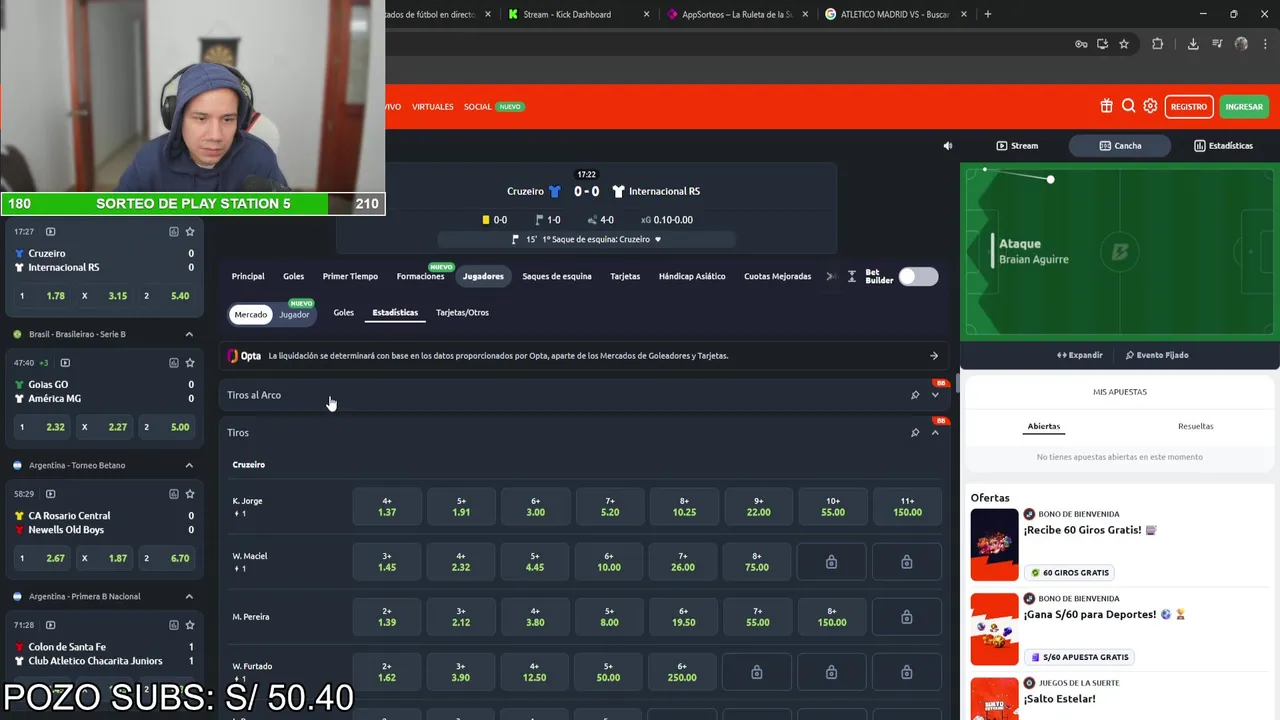This screenshot has width=1280, height=720.
Task: Open stats icon for CA Rosario Central match
Action: [x=174, y=494]
